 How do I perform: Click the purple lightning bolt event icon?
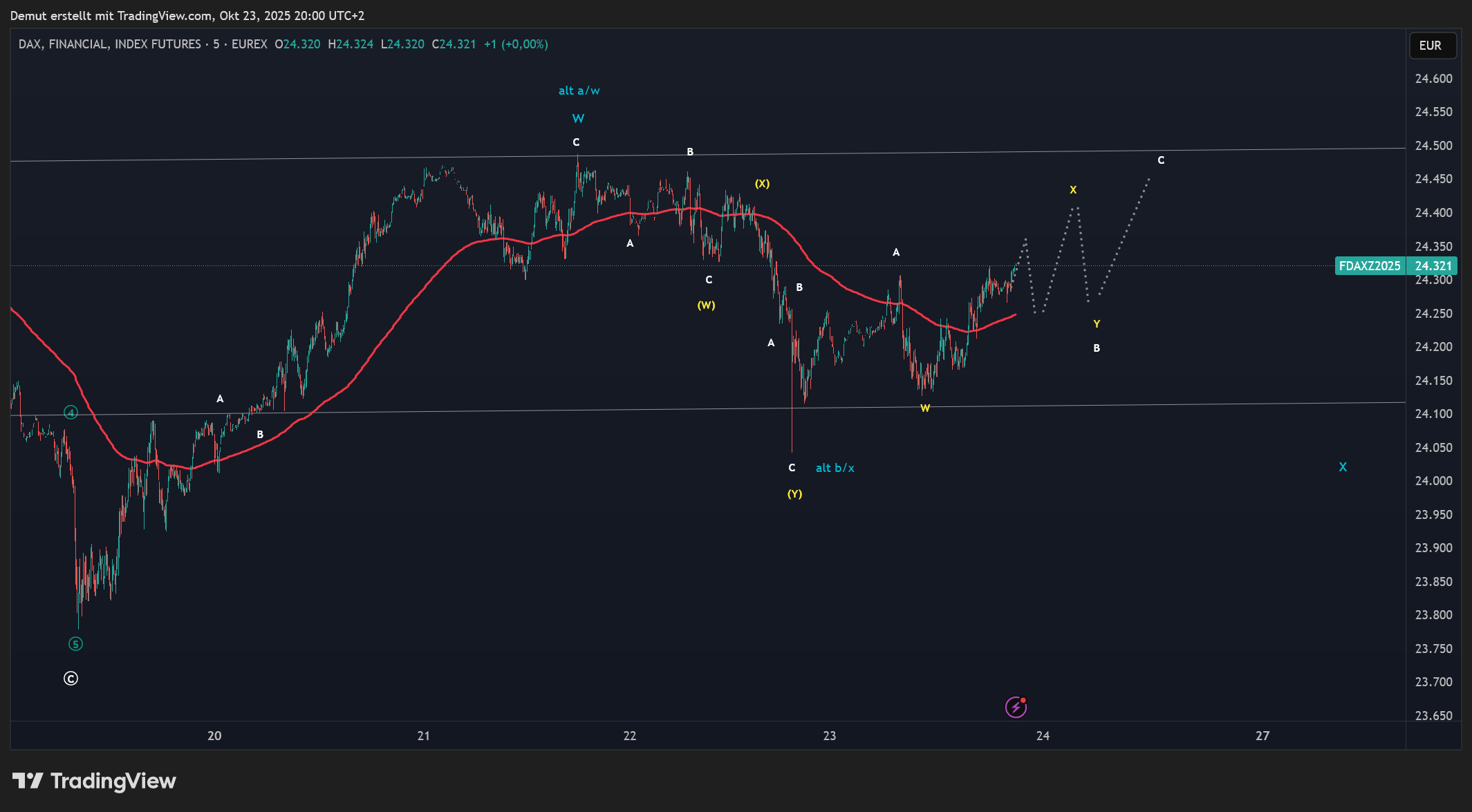coord(1015,707)
